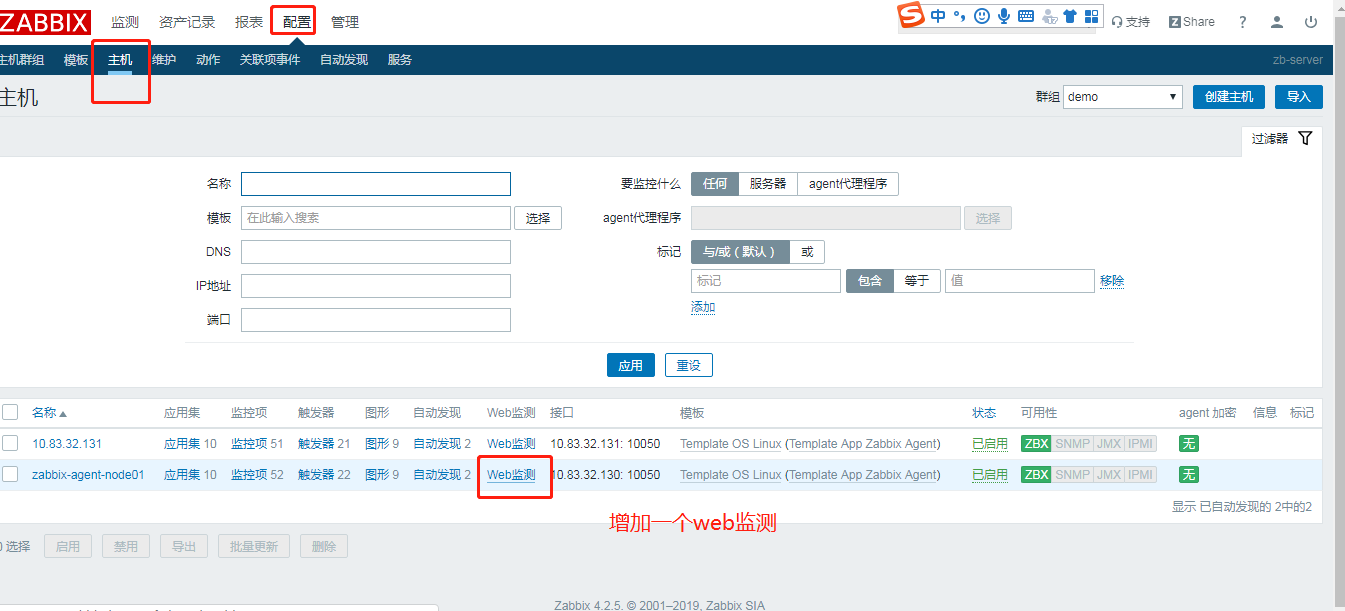The image size is (1345, 611).
Task: Open the 群组 demo dropdown
Action: coord(1123,97)
